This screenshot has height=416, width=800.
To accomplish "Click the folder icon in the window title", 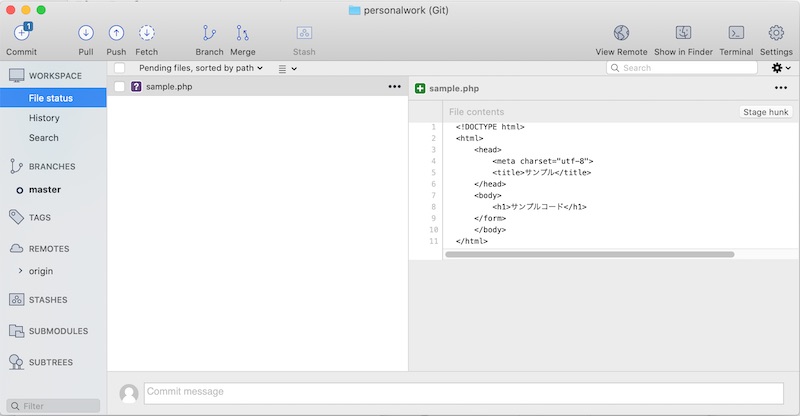I will pos(355,10).
